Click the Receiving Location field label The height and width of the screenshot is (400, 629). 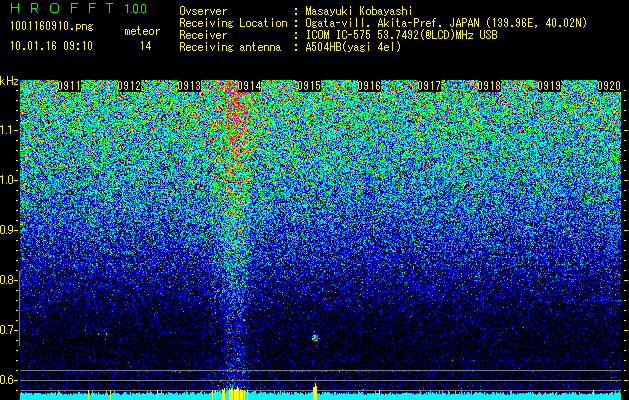(x=233, y=23)
